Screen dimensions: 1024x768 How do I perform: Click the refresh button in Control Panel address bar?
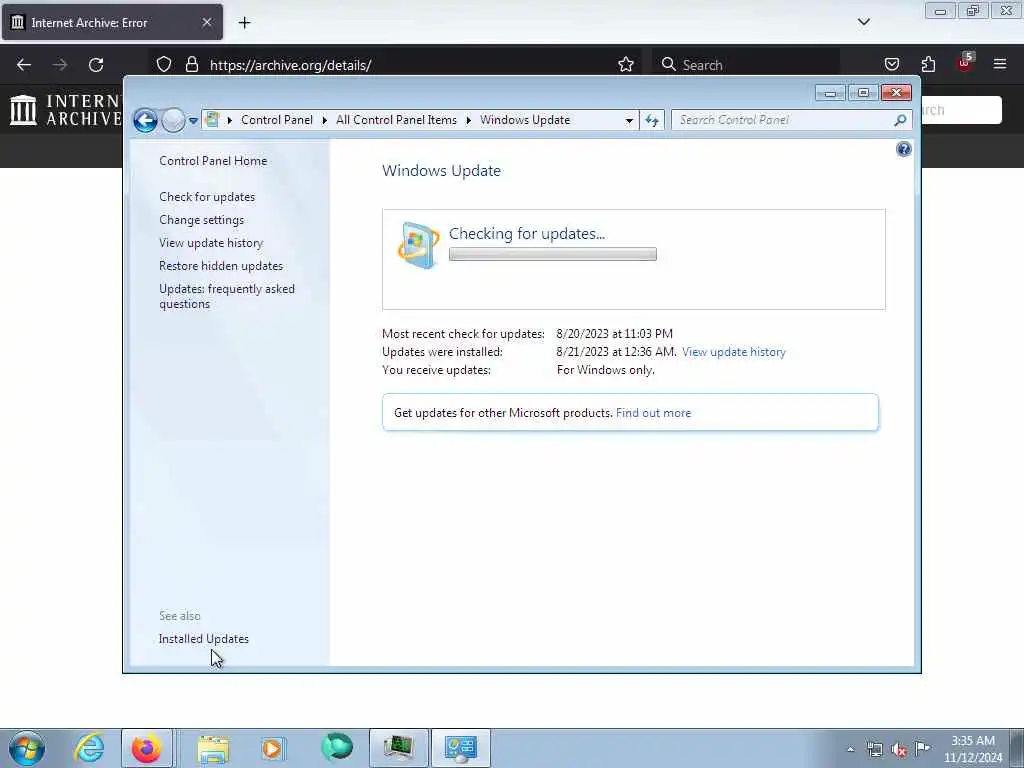click(652, 120)
